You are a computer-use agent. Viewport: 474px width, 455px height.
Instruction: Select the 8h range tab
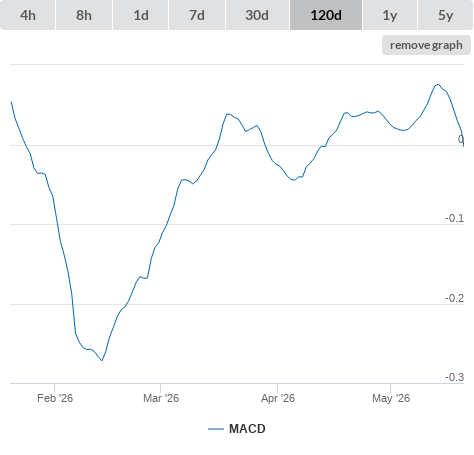tap(84, 15)
